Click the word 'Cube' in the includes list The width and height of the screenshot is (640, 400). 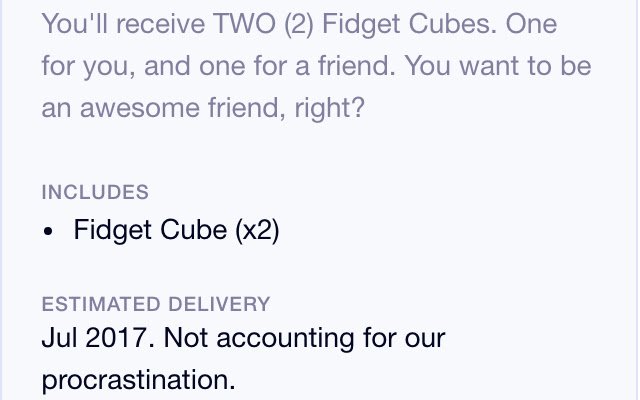click(193, 230)
